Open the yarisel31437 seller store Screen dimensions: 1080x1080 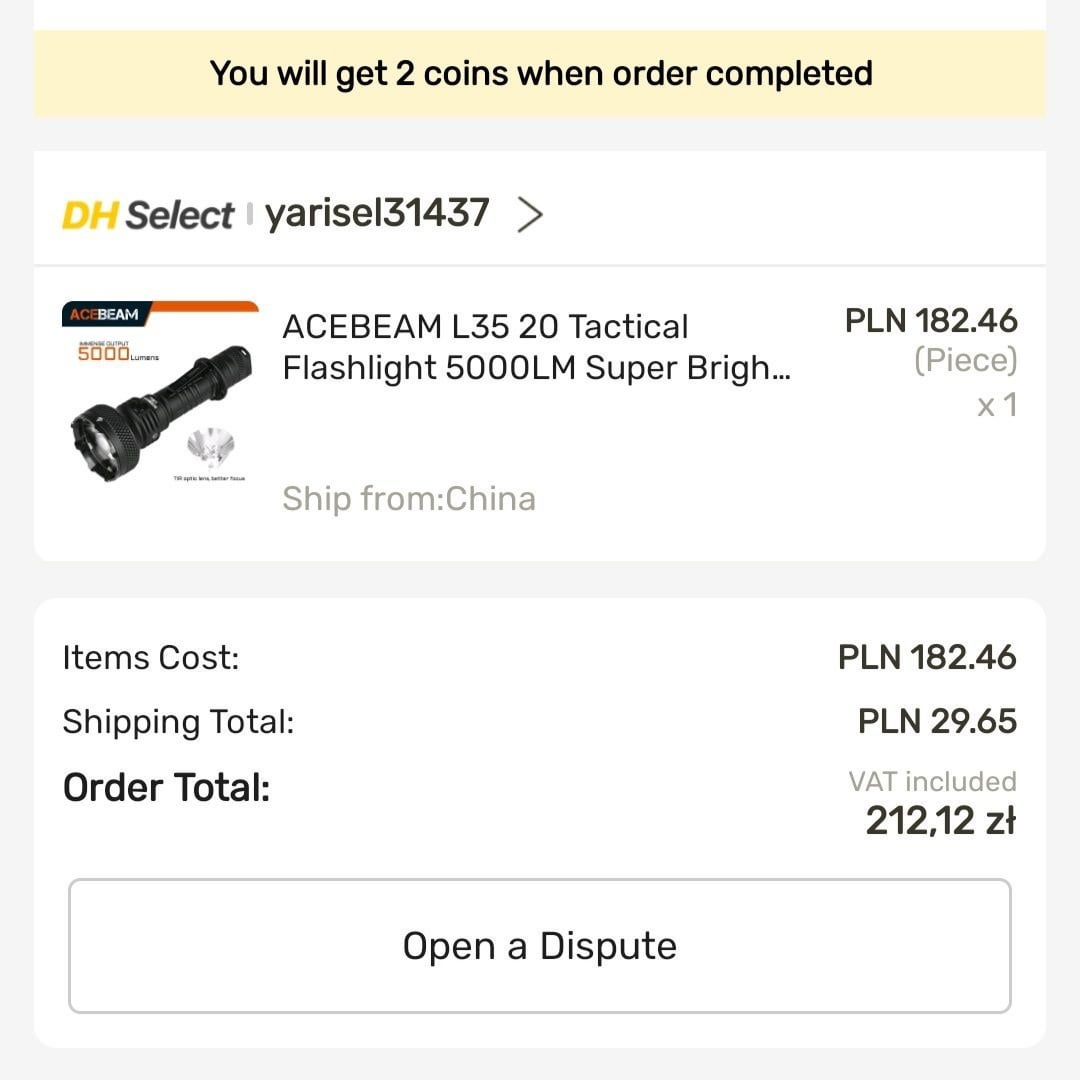[x=377, y=213]
